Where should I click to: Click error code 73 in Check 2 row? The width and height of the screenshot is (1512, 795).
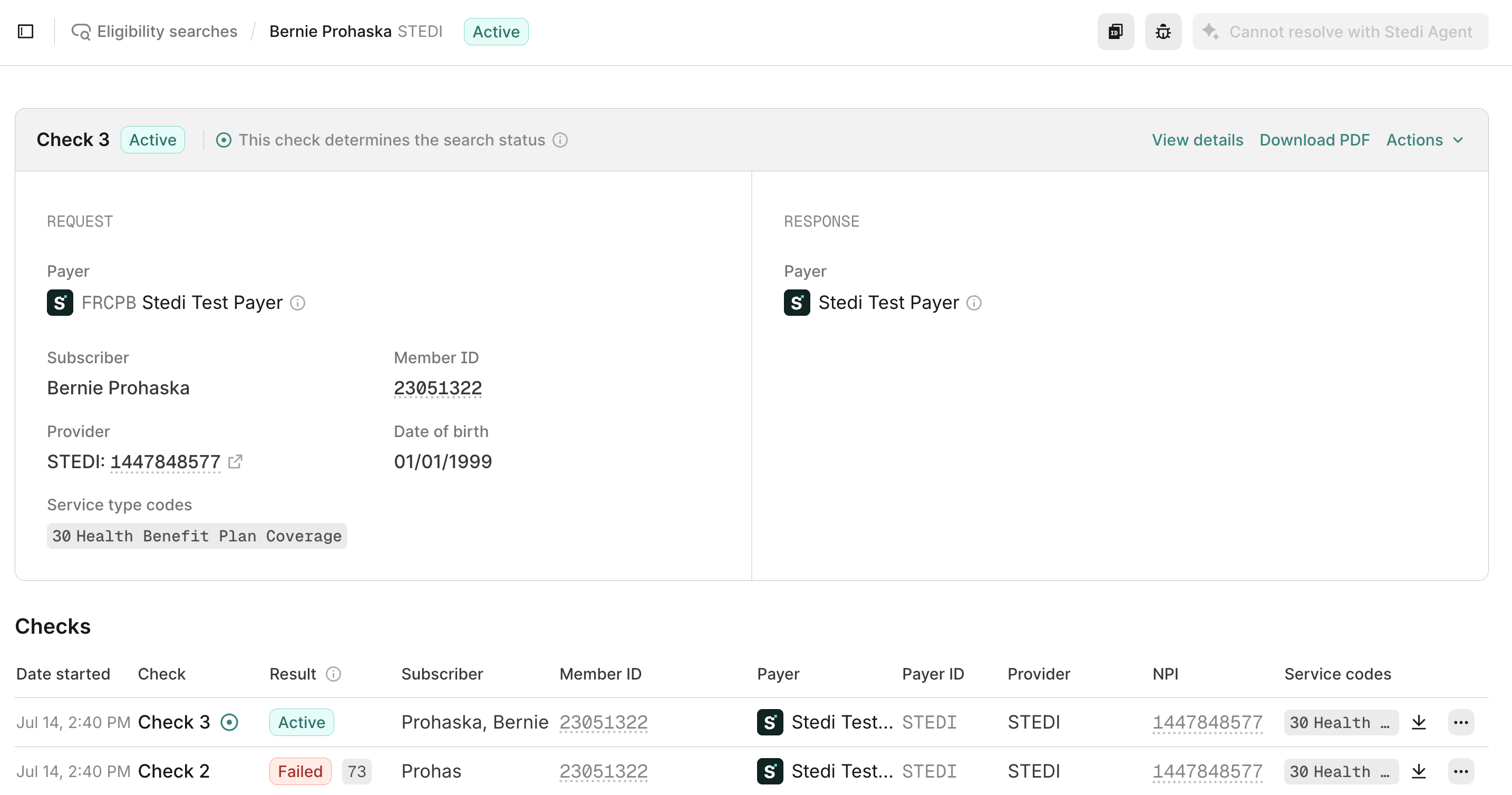(x=357, y=771)
